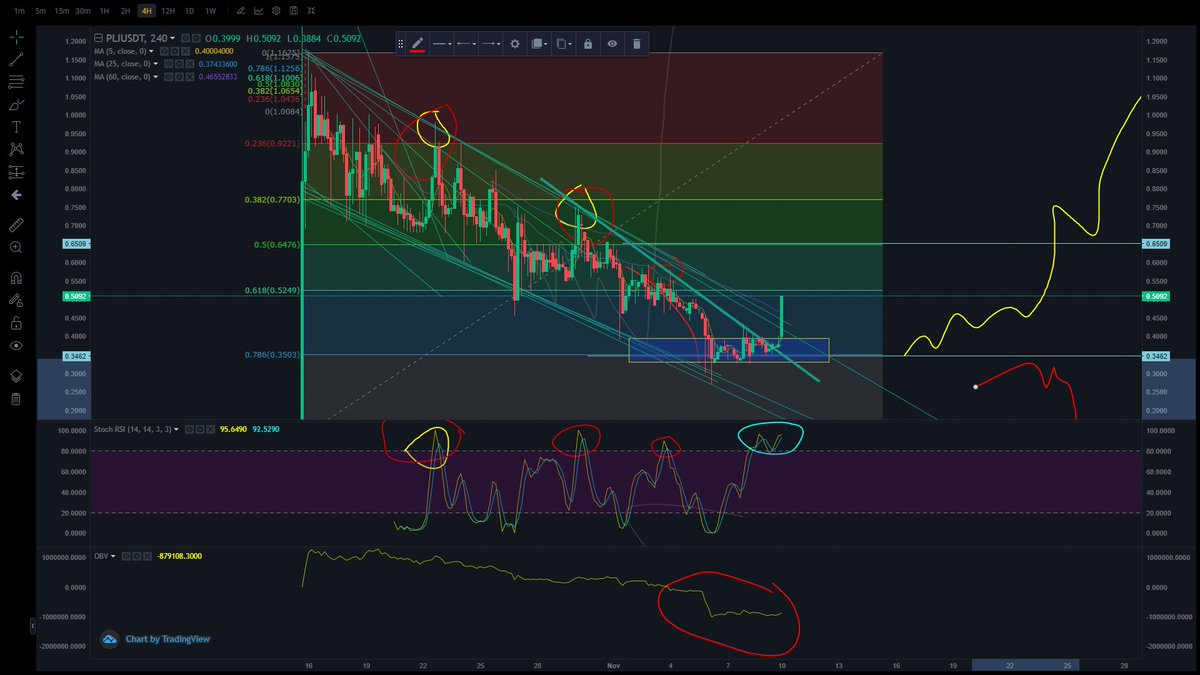The height and width of the screenshot is (675, 1200).
Task: Switch to the 2H timeframe
Action: click(x=125, y=11)
